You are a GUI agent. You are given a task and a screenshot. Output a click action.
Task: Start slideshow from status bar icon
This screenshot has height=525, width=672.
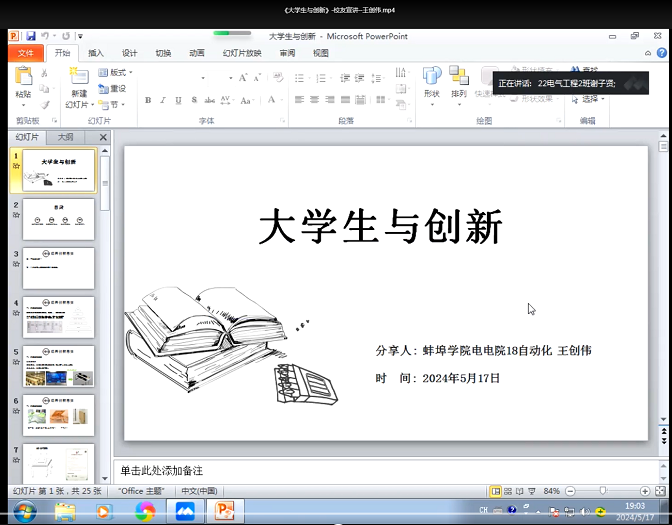(x=534, y=492)
